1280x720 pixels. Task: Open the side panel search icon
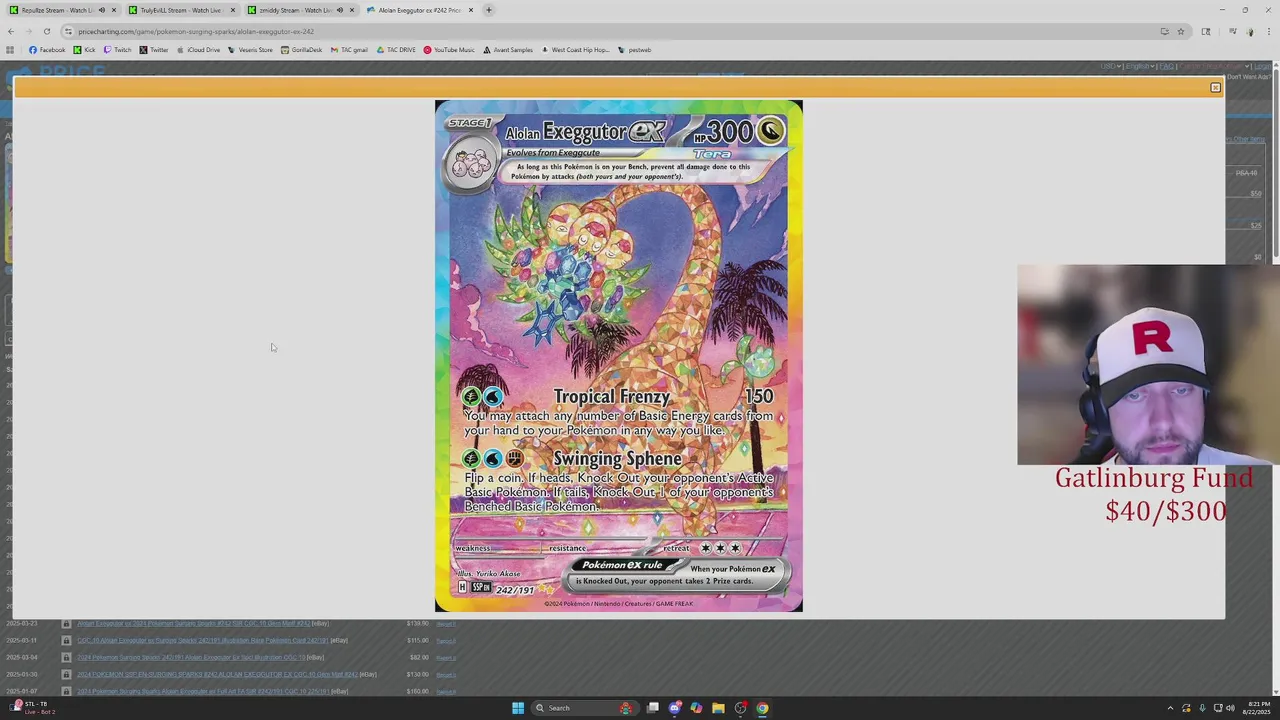[1205, 31]
